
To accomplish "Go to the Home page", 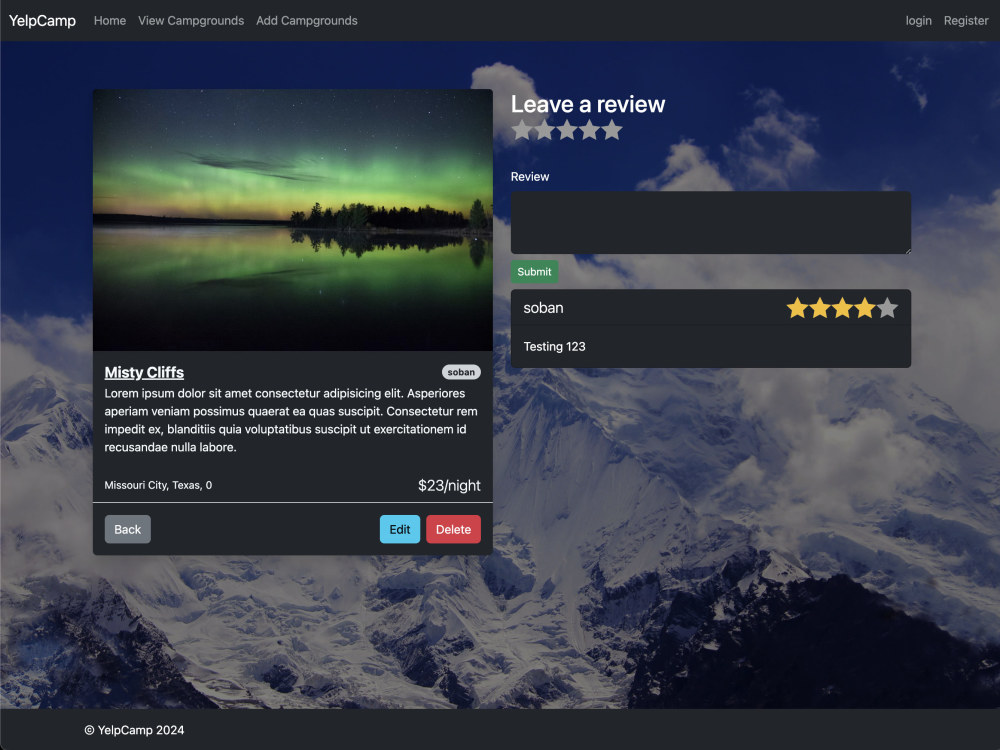I will (110, 20).
